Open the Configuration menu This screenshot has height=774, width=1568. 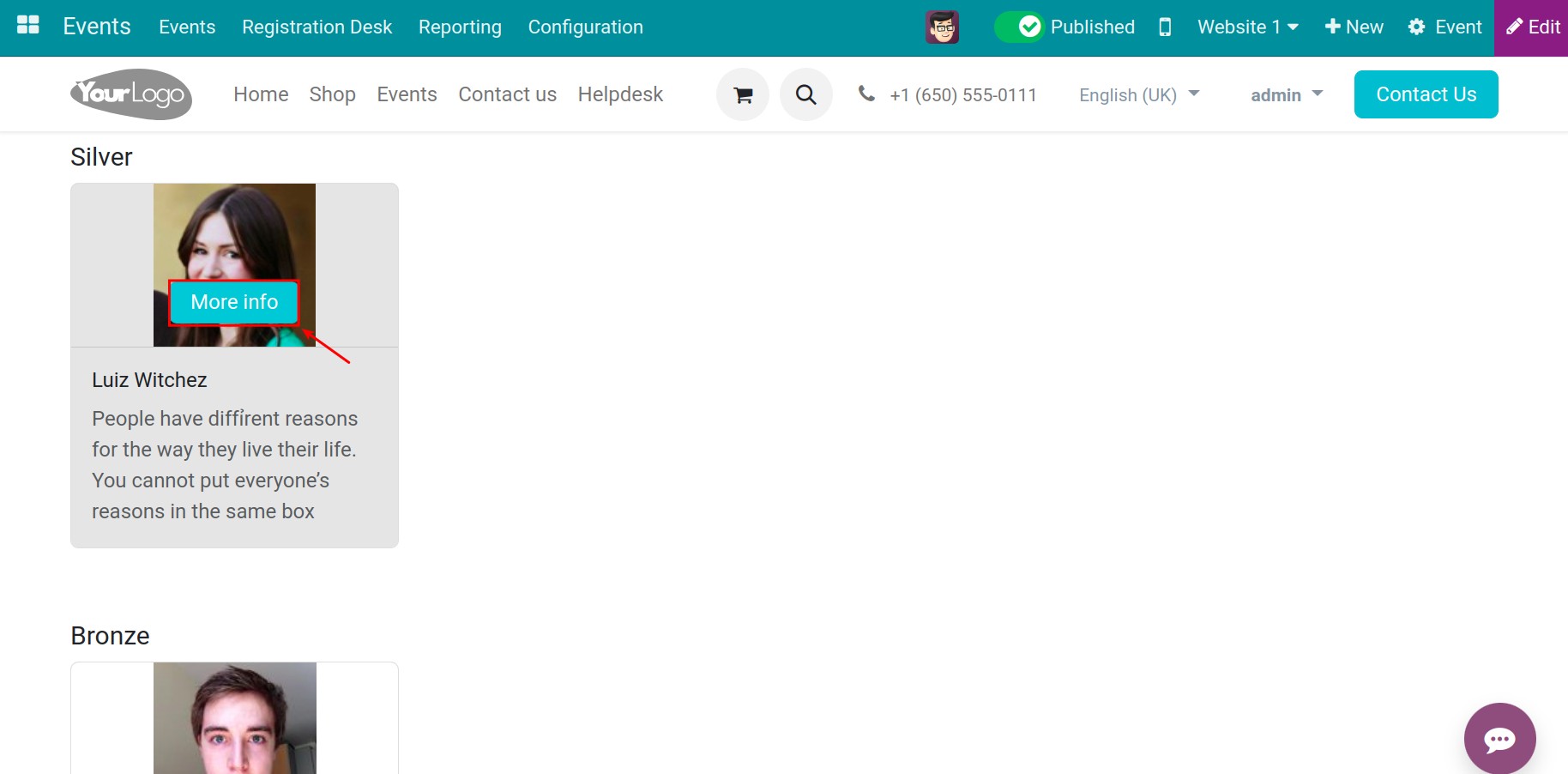[x=585, y=27]
